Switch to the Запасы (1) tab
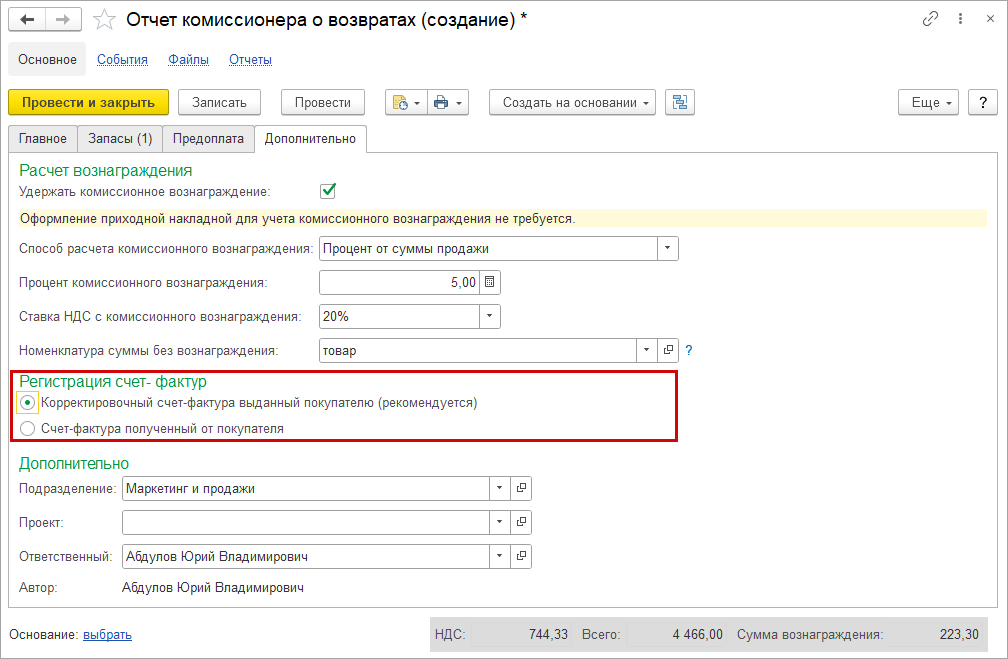Screen dimensions: 1008x659 click(120, 139)
